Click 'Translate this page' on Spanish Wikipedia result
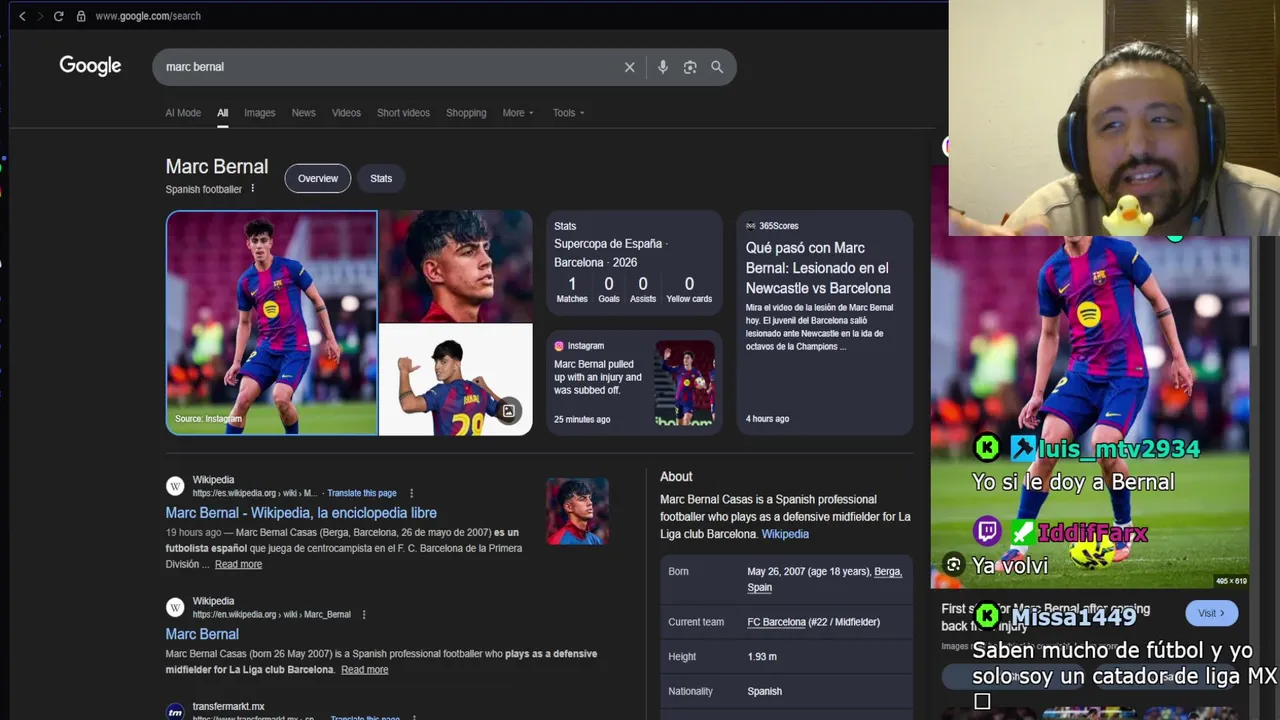Screen dimensions: 1280x720 362,493
